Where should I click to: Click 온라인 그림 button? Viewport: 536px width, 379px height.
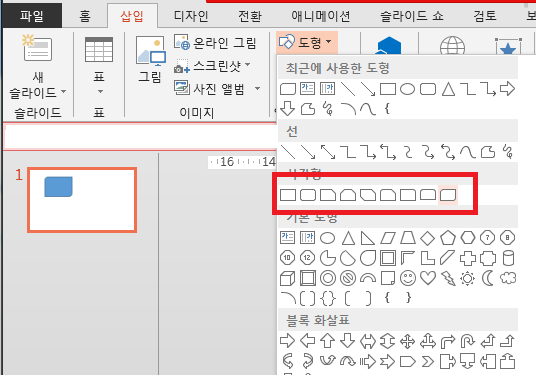pyautogui.click(x=215, y=43)
